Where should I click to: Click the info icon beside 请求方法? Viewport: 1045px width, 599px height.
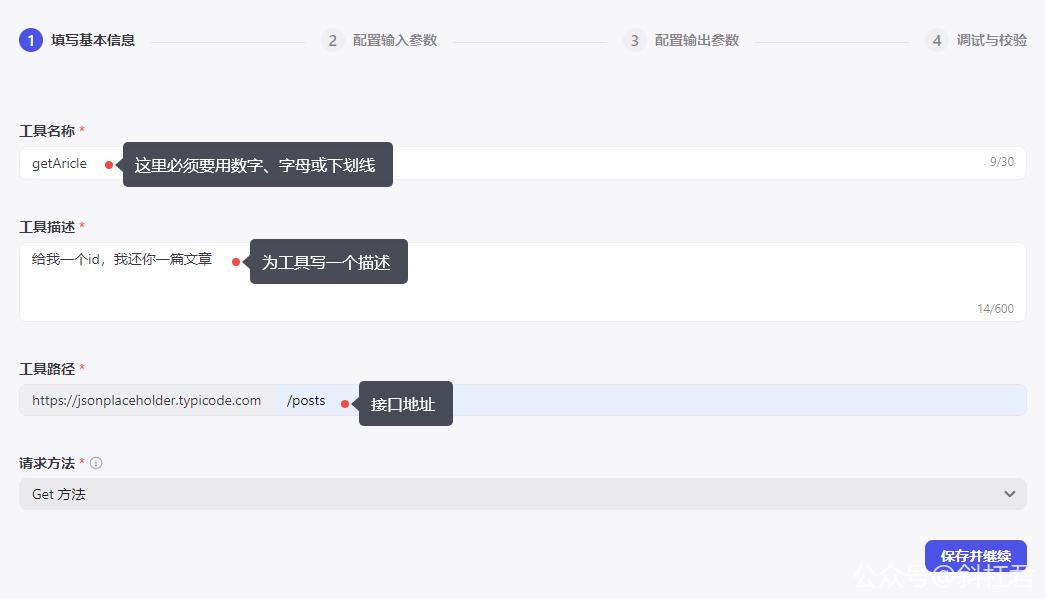96,463
